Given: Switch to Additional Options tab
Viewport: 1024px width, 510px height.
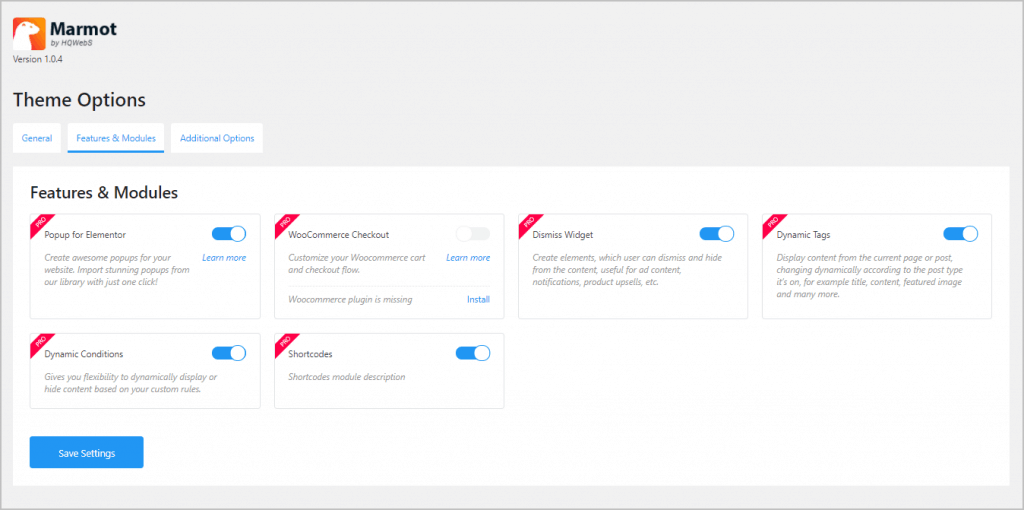Looking at the screenshot, I should tap(217, 138).
